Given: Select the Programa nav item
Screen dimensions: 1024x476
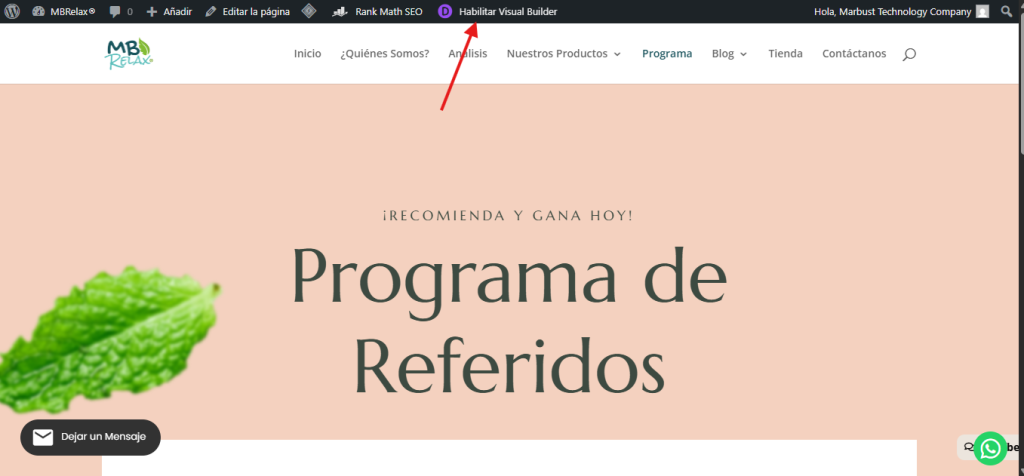Looking at the screenshot, I should click(x=667, y=54).
